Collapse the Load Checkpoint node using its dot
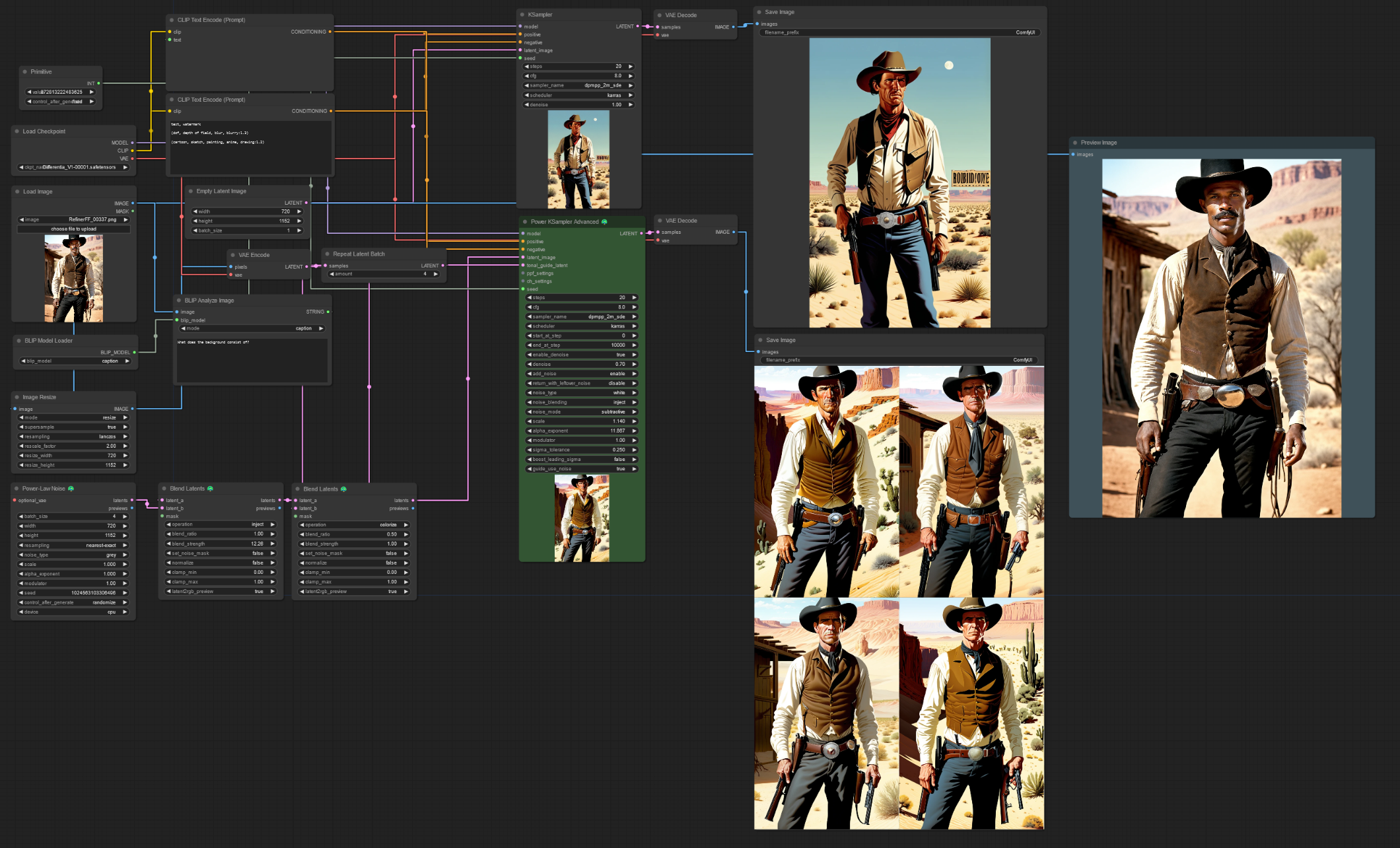 (17, 131)
